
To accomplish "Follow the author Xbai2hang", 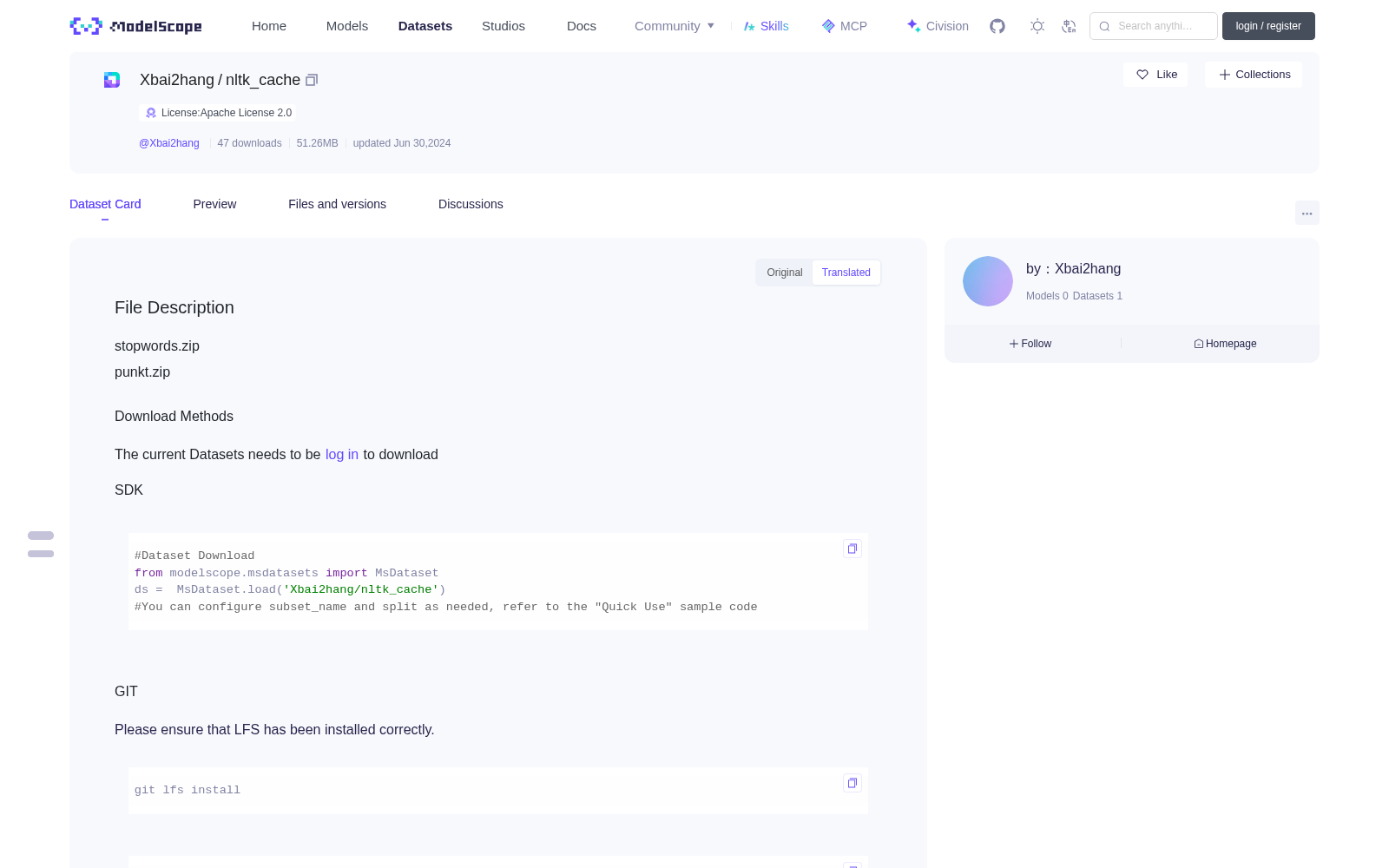I will tap(1030, 344).
